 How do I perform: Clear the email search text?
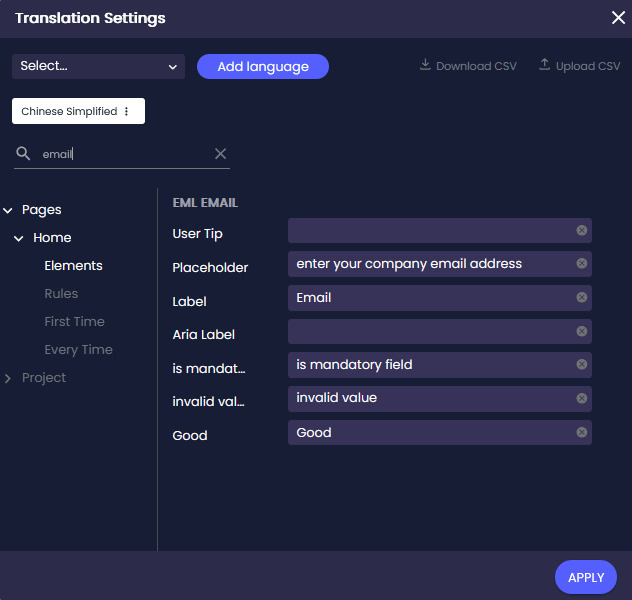point(220,154)
